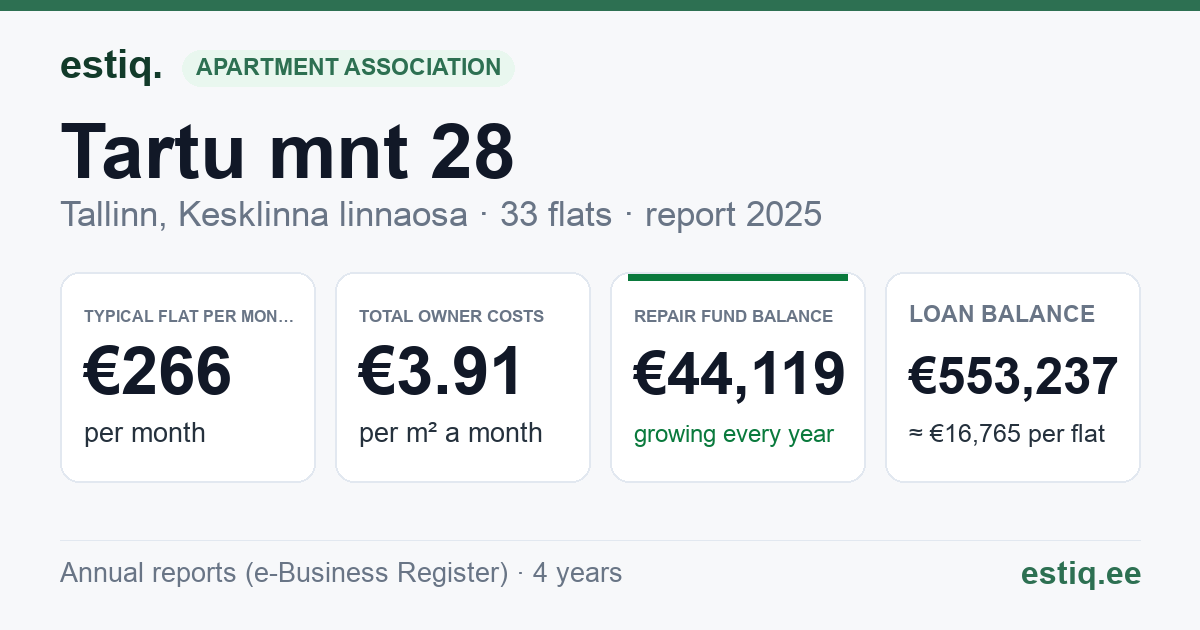Click the estiq. logo
Screen dimensions: 1200x630
(x=111, y=66)
